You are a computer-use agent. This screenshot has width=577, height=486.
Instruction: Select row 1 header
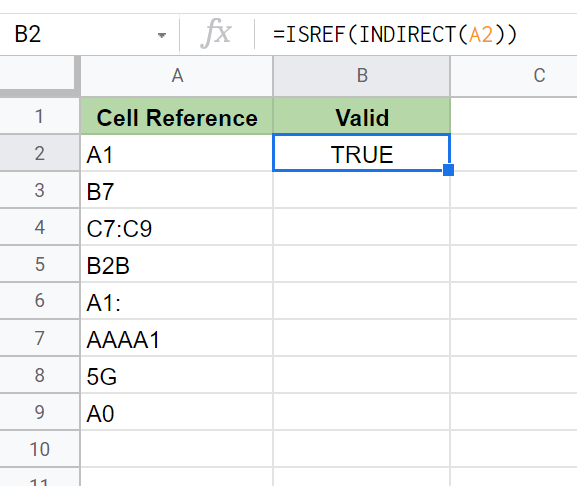39,116
